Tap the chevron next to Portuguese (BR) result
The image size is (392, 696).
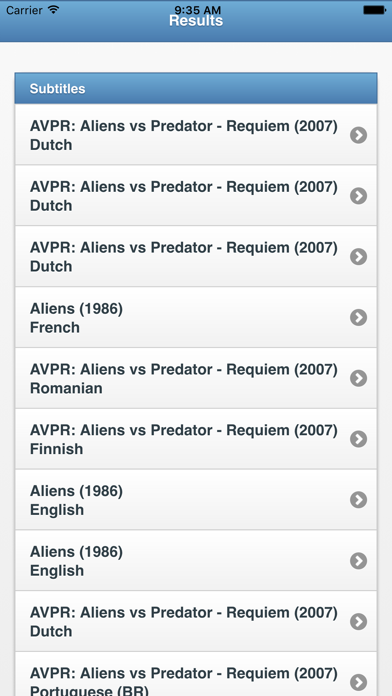pos(358,682)
